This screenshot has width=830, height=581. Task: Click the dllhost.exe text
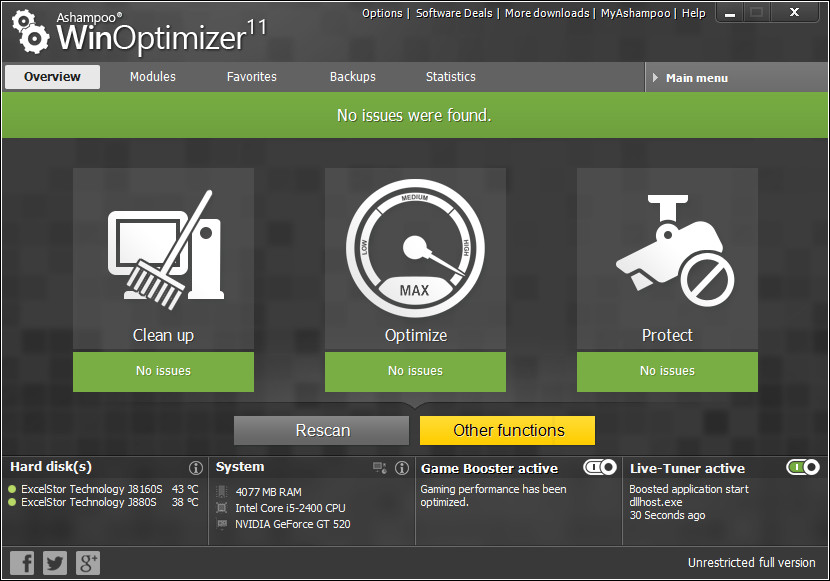(x=656, y=502)
